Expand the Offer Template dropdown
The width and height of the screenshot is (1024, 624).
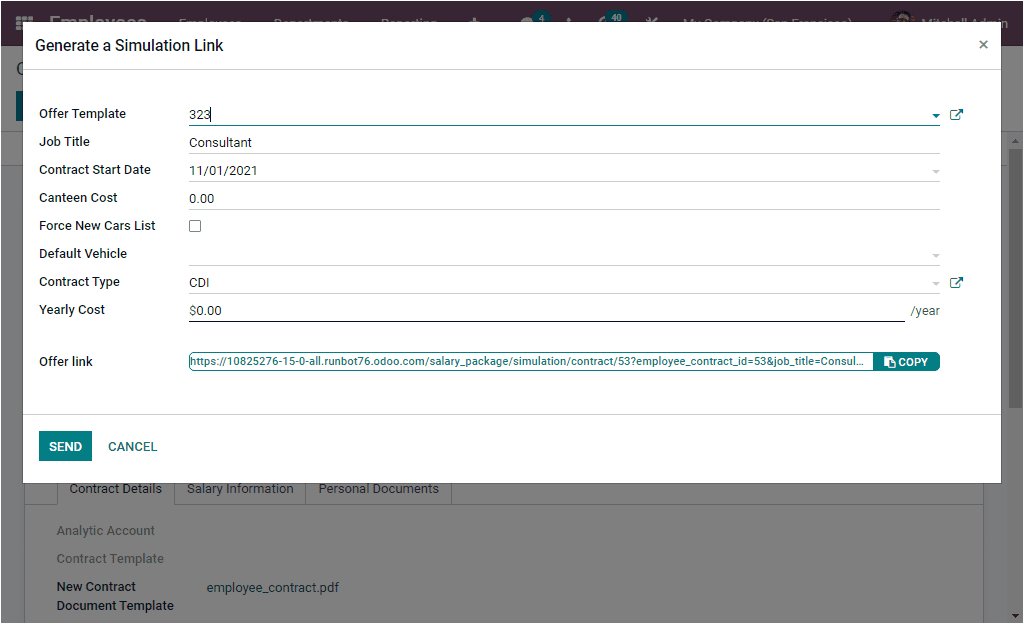point(933,114)
